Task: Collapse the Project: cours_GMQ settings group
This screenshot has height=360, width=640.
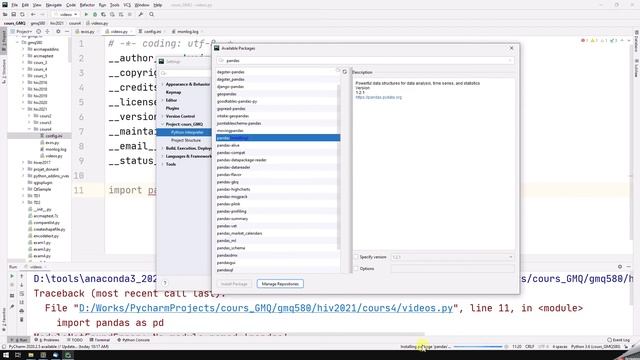Action: tap(163, 124)
